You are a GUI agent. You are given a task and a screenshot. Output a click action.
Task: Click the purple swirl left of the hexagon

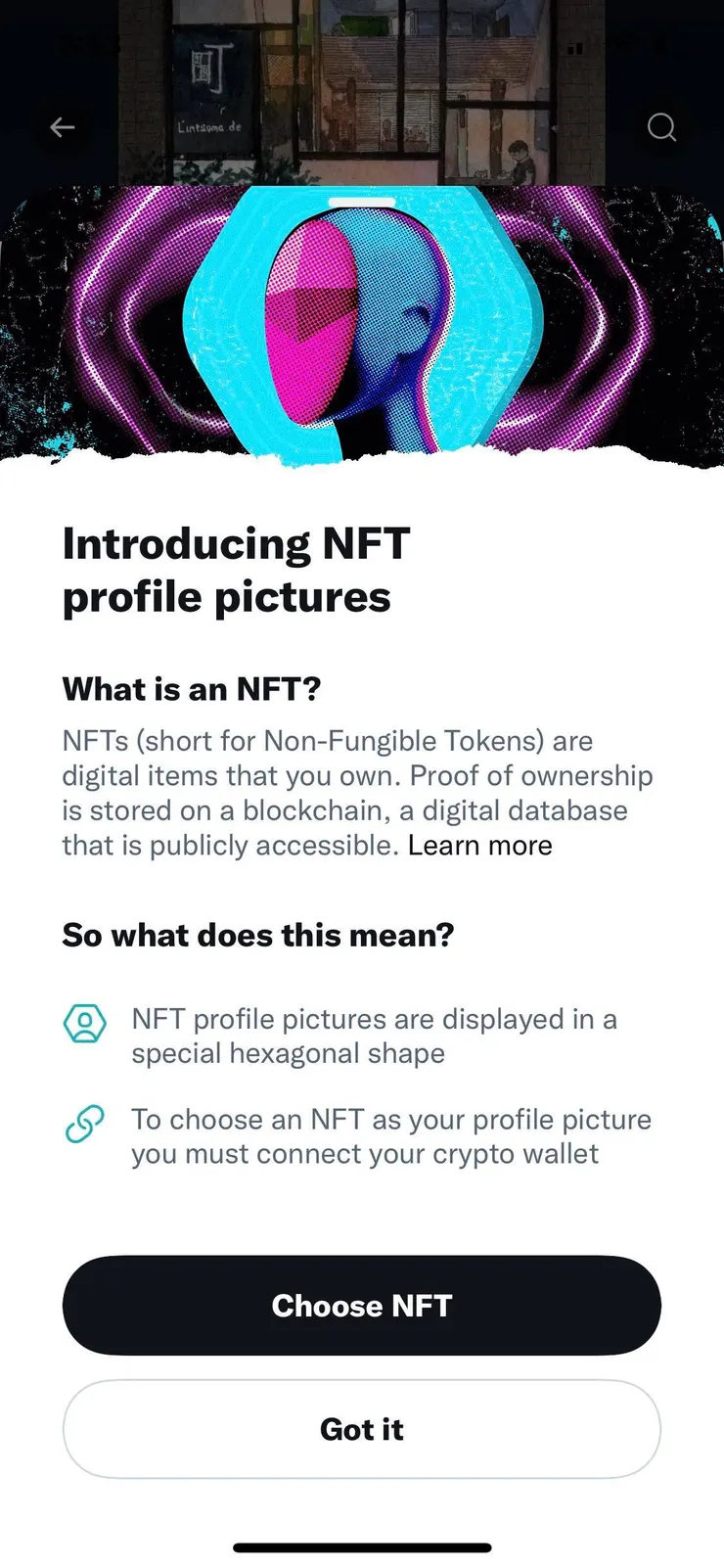pos(137,323)
